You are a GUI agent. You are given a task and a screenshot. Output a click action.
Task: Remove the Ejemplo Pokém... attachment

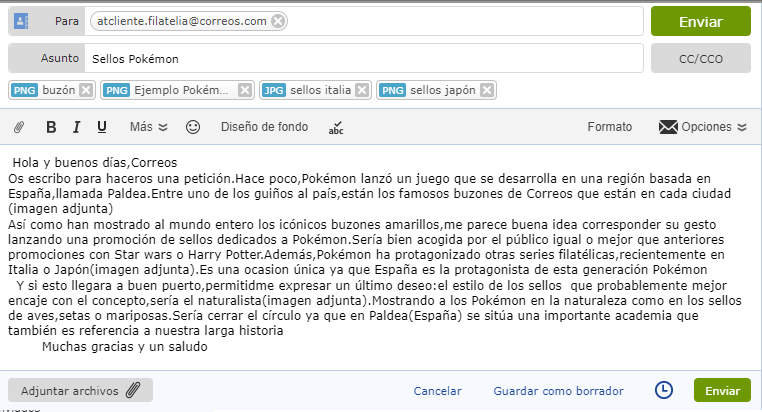pos(245,90)
